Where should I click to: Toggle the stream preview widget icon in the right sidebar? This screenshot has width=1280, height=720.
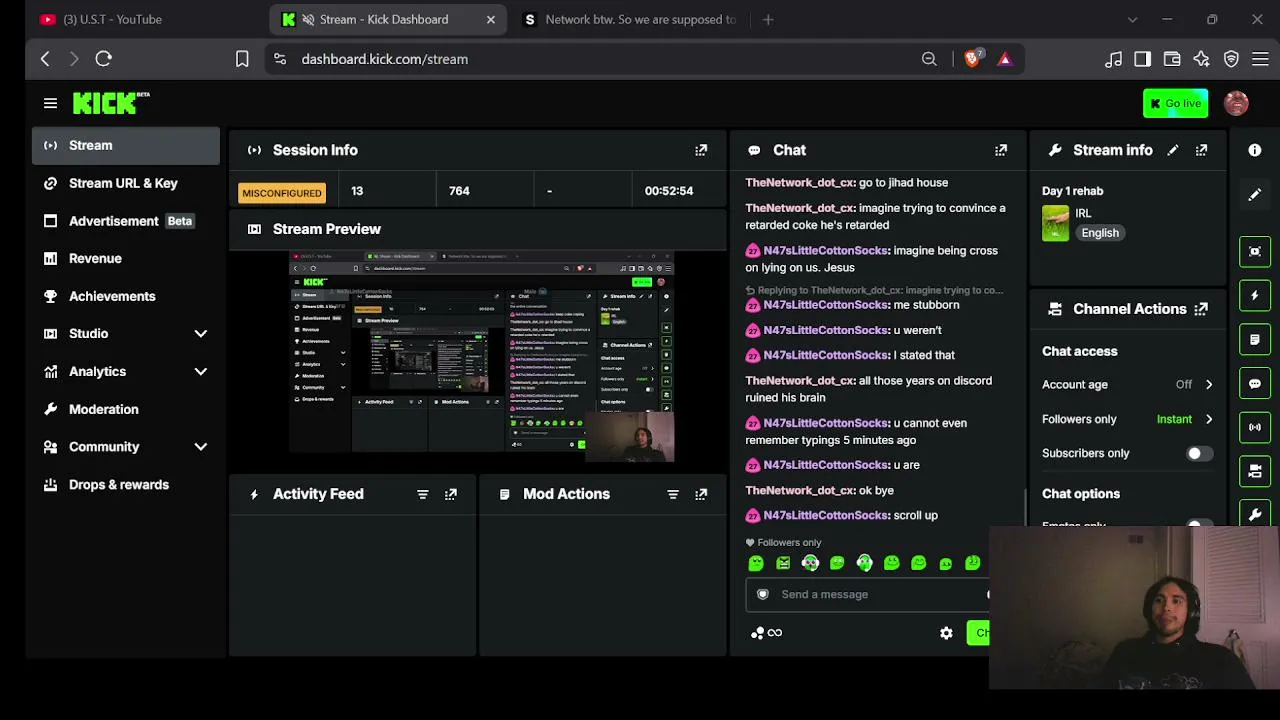pyautogui.click(x=1255, y=251)
